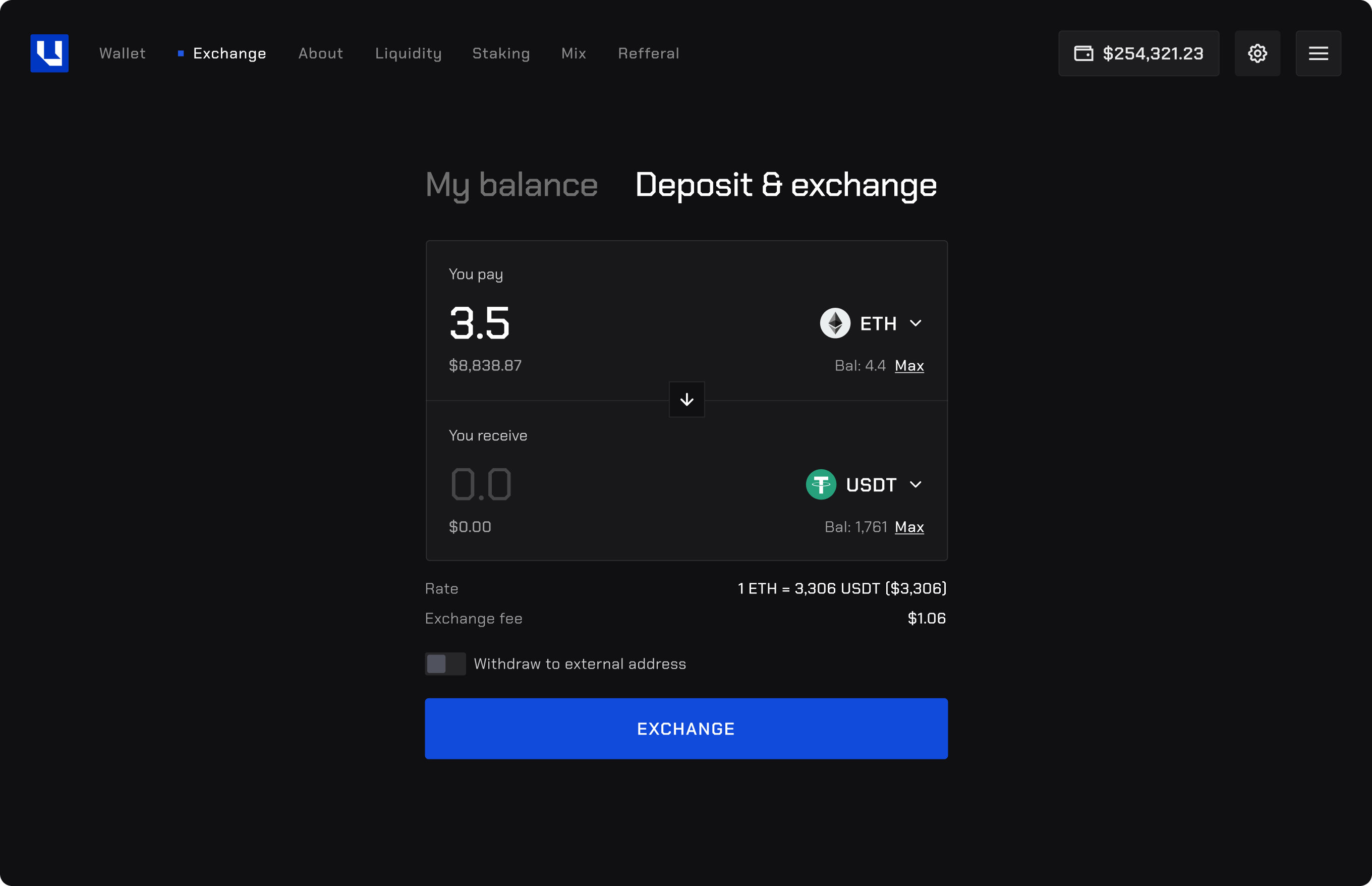Toggle Withdraw to external address switch
The image size is (1372, 886).
pos(444,664)
